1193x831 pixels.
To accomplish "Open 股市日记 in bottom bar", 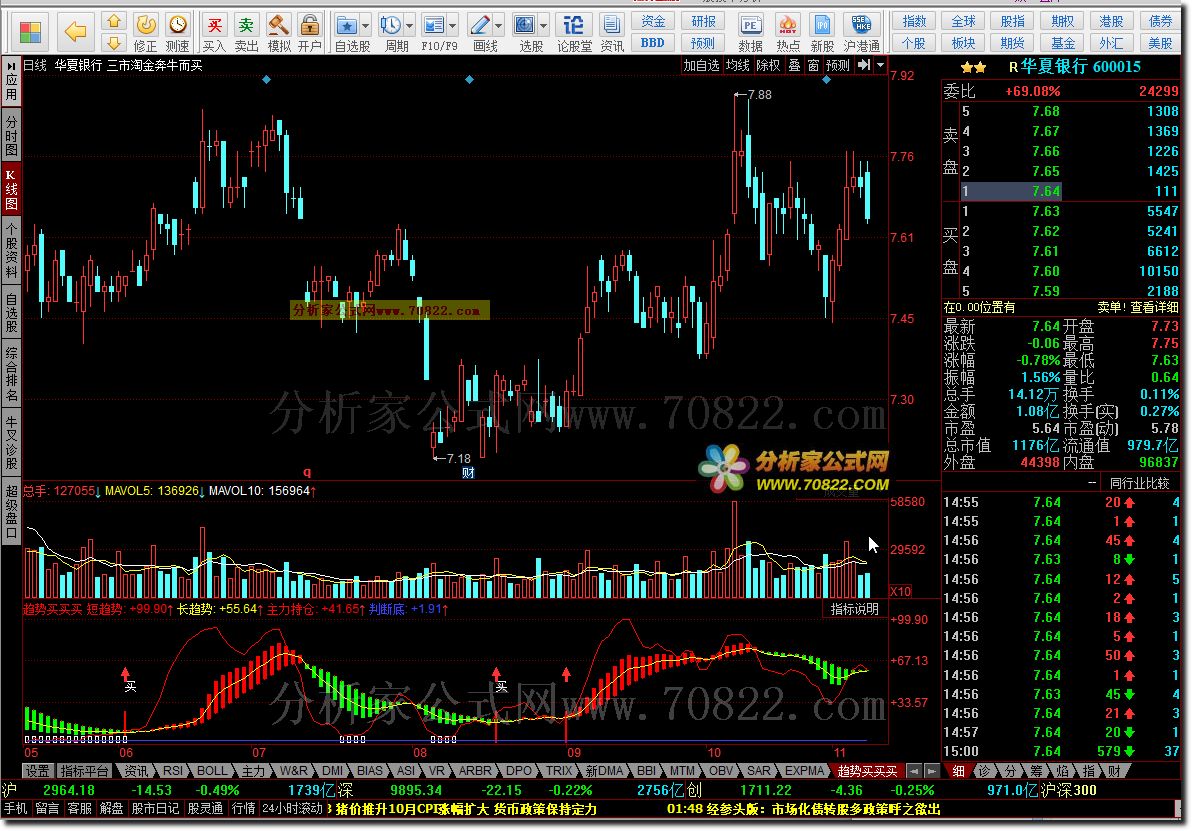I will click(155, 808).
